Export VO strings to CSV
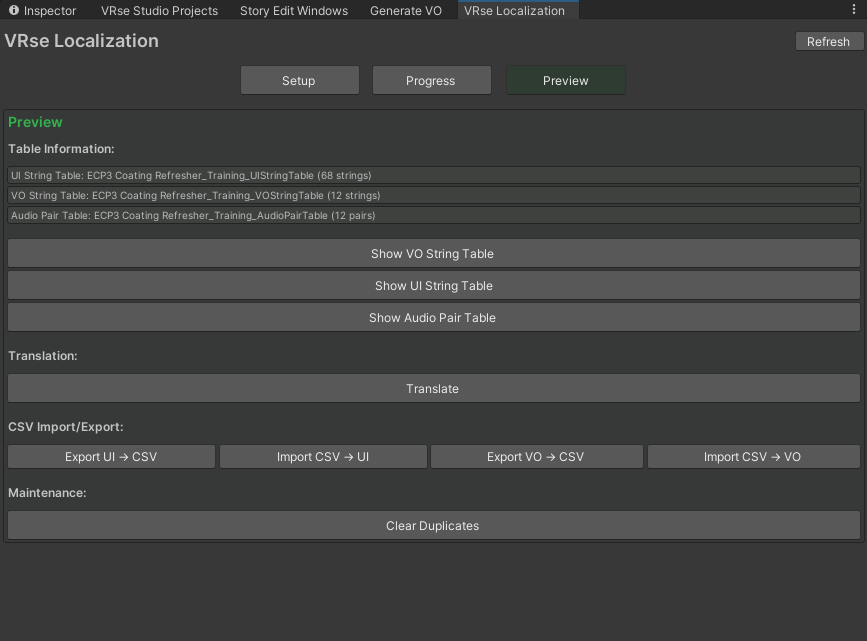Viewport: 867px width, 641px height. pos(536,456)
